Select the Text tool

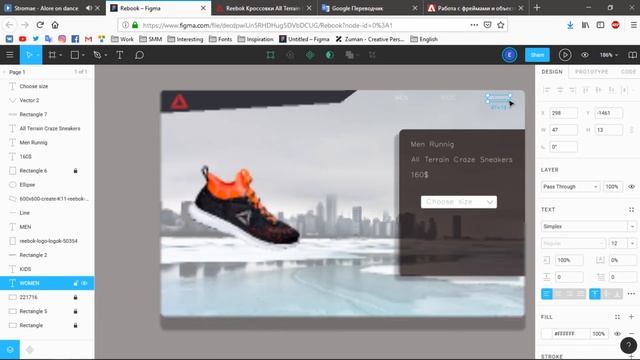pyautogui.click(x=120, y=55)
